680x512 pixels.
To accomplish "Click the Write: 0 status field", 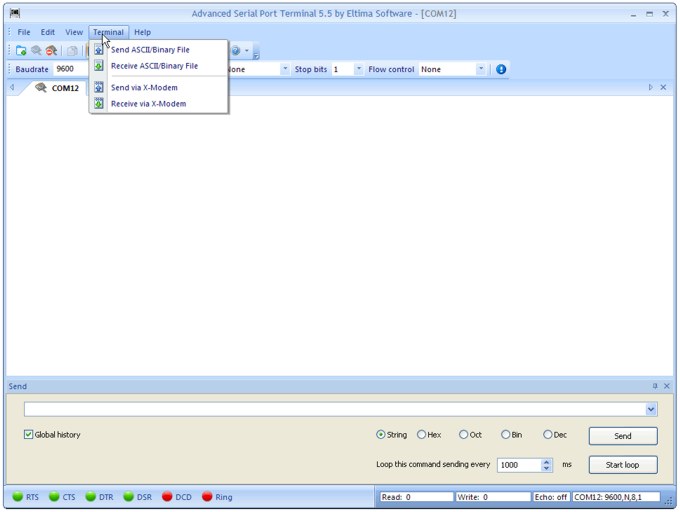I will [494, 497].
